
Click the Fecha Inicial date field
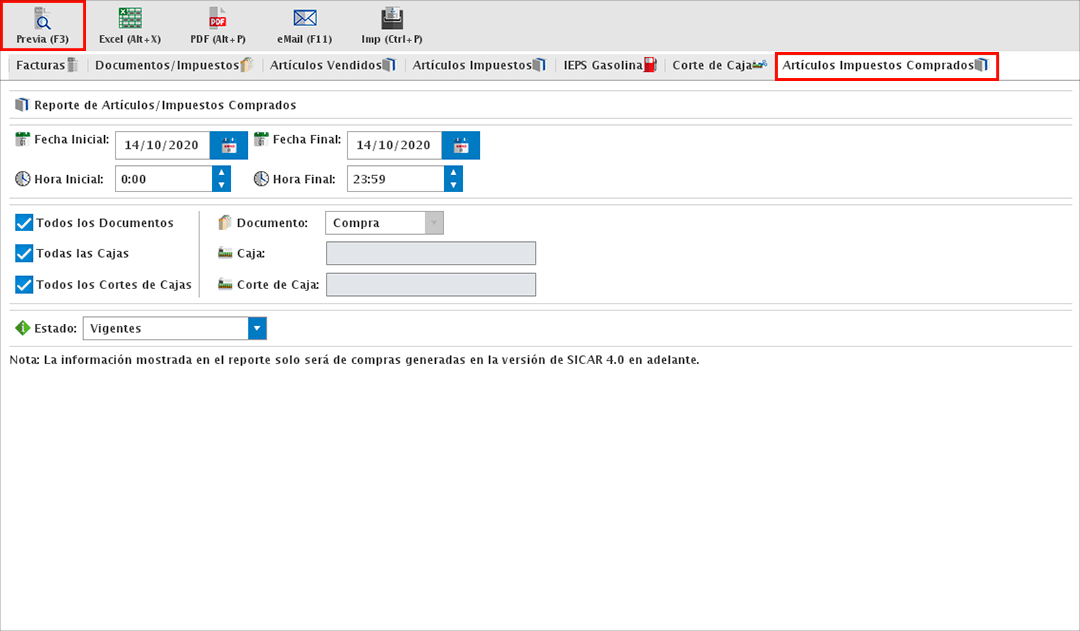(162, 145)
